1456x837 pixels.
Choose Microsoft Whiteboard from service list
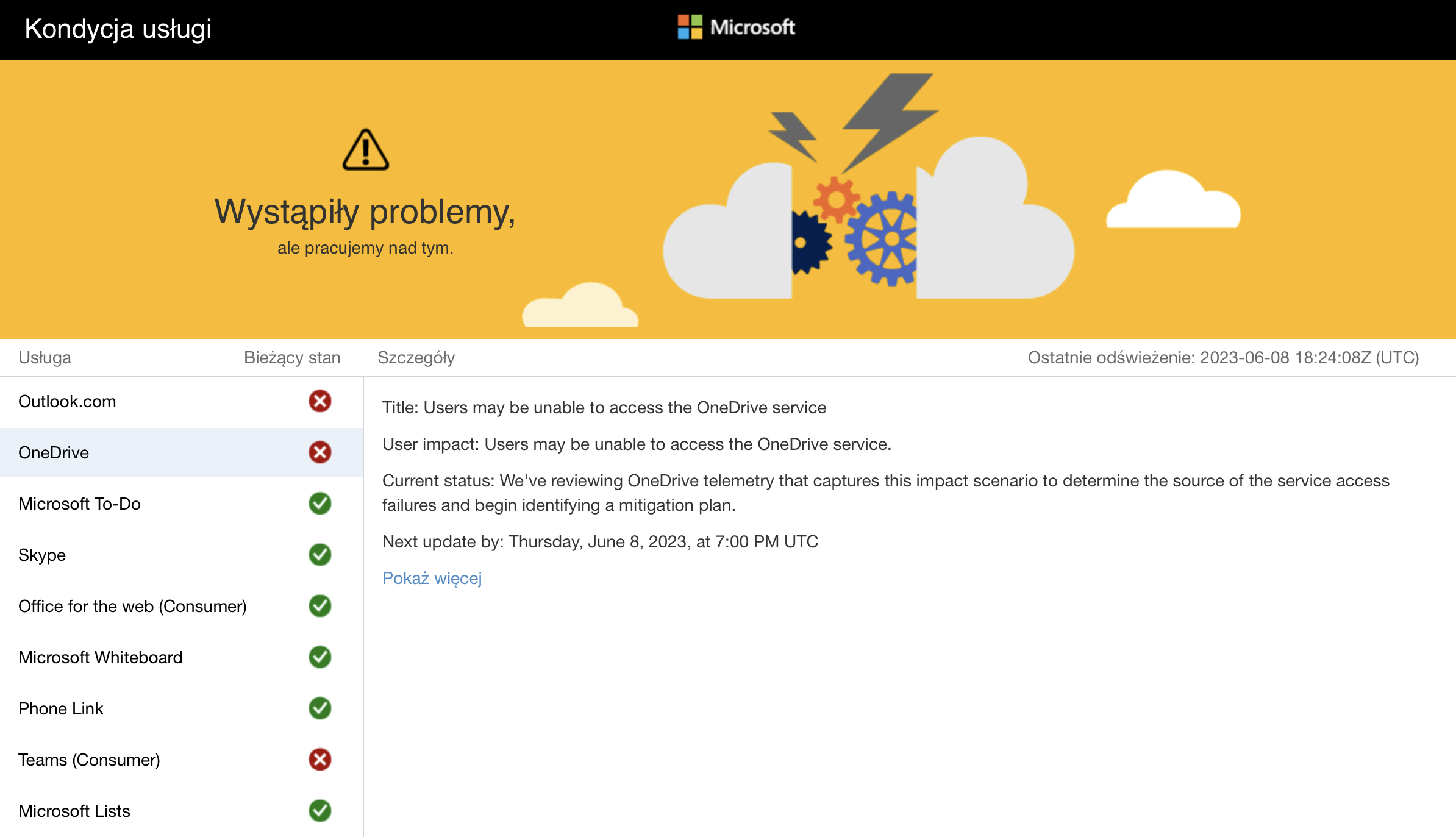[x=101, y=658]
